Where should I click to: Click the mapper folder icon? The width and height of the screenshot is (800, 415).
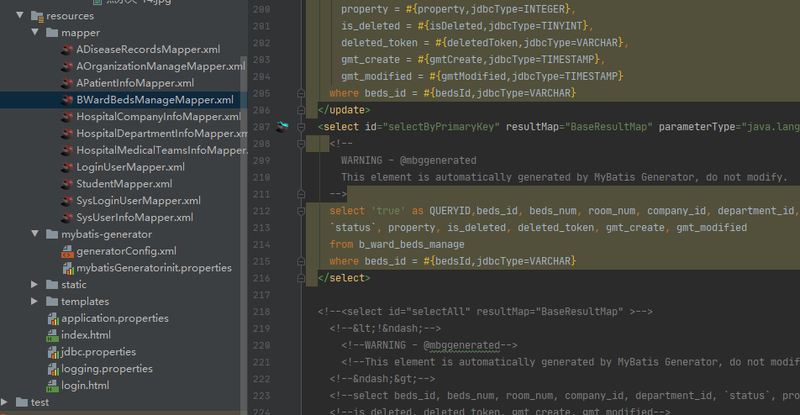pyautogui.click(x=52, y=33)
